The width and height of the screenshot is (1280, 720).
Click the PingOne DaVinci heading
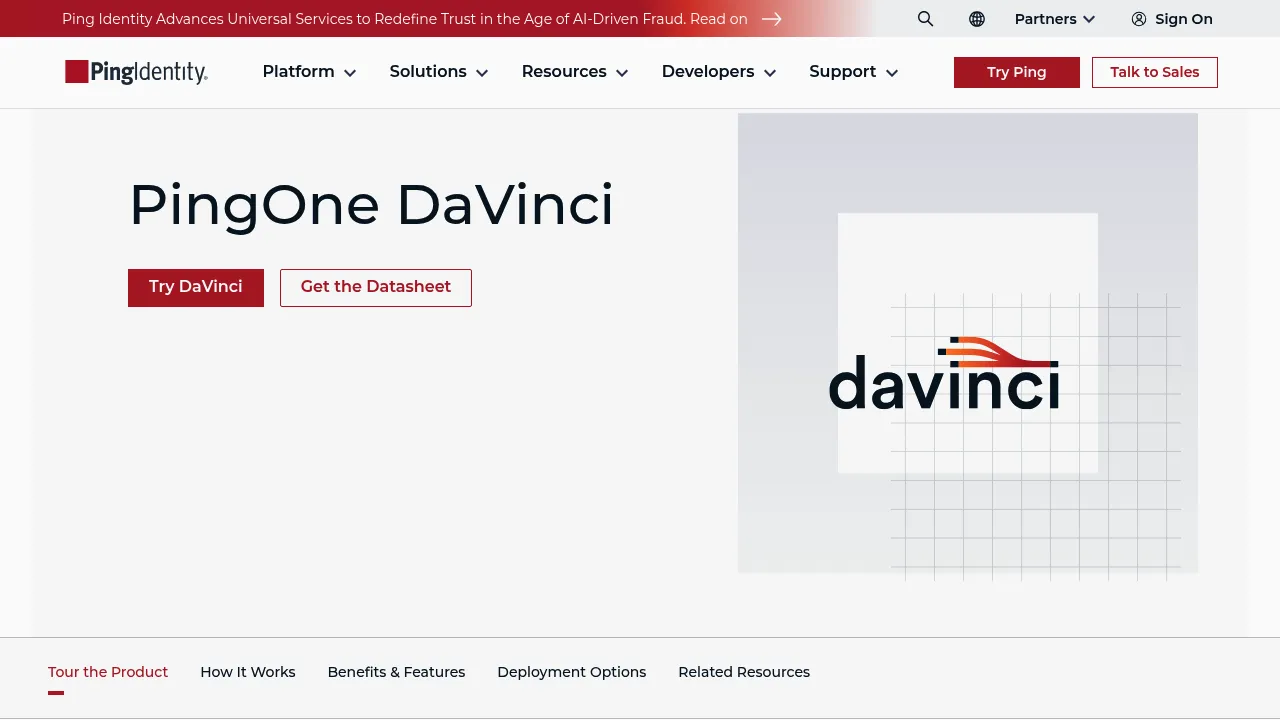[371, 204]
